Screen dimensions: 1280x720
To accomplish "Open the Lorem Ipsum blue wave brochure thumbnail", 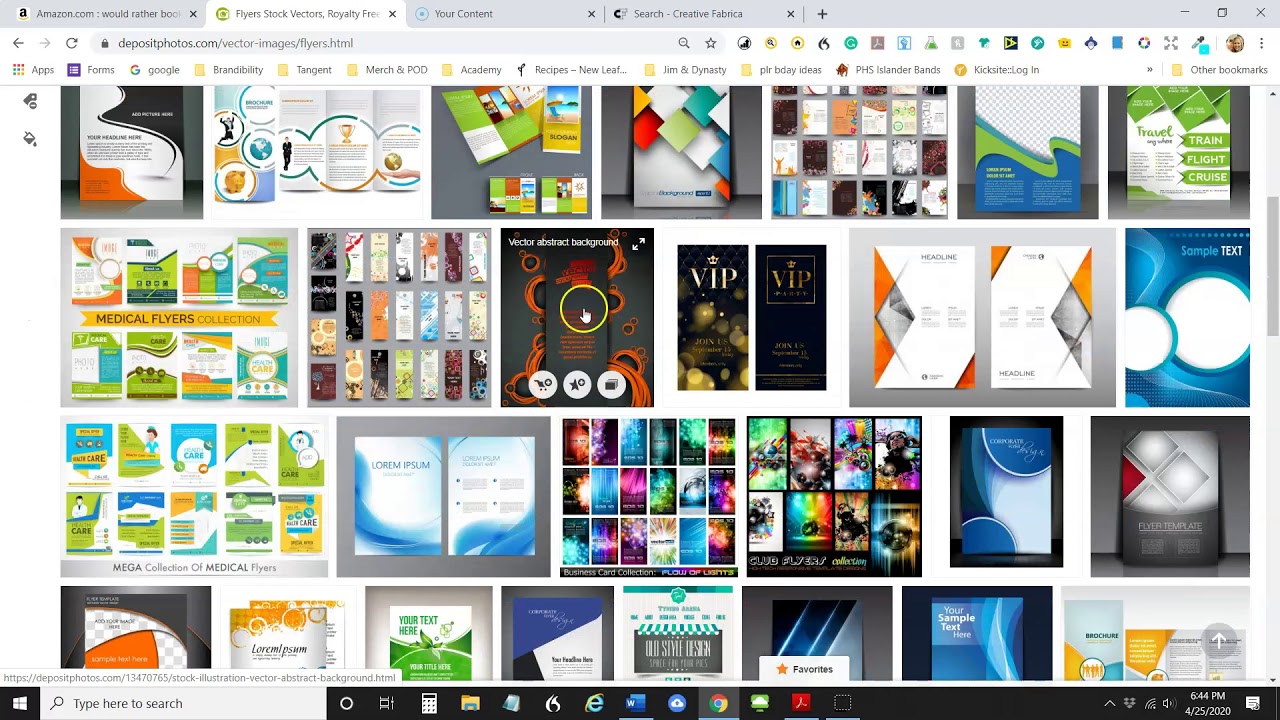I will pos(443,497).
